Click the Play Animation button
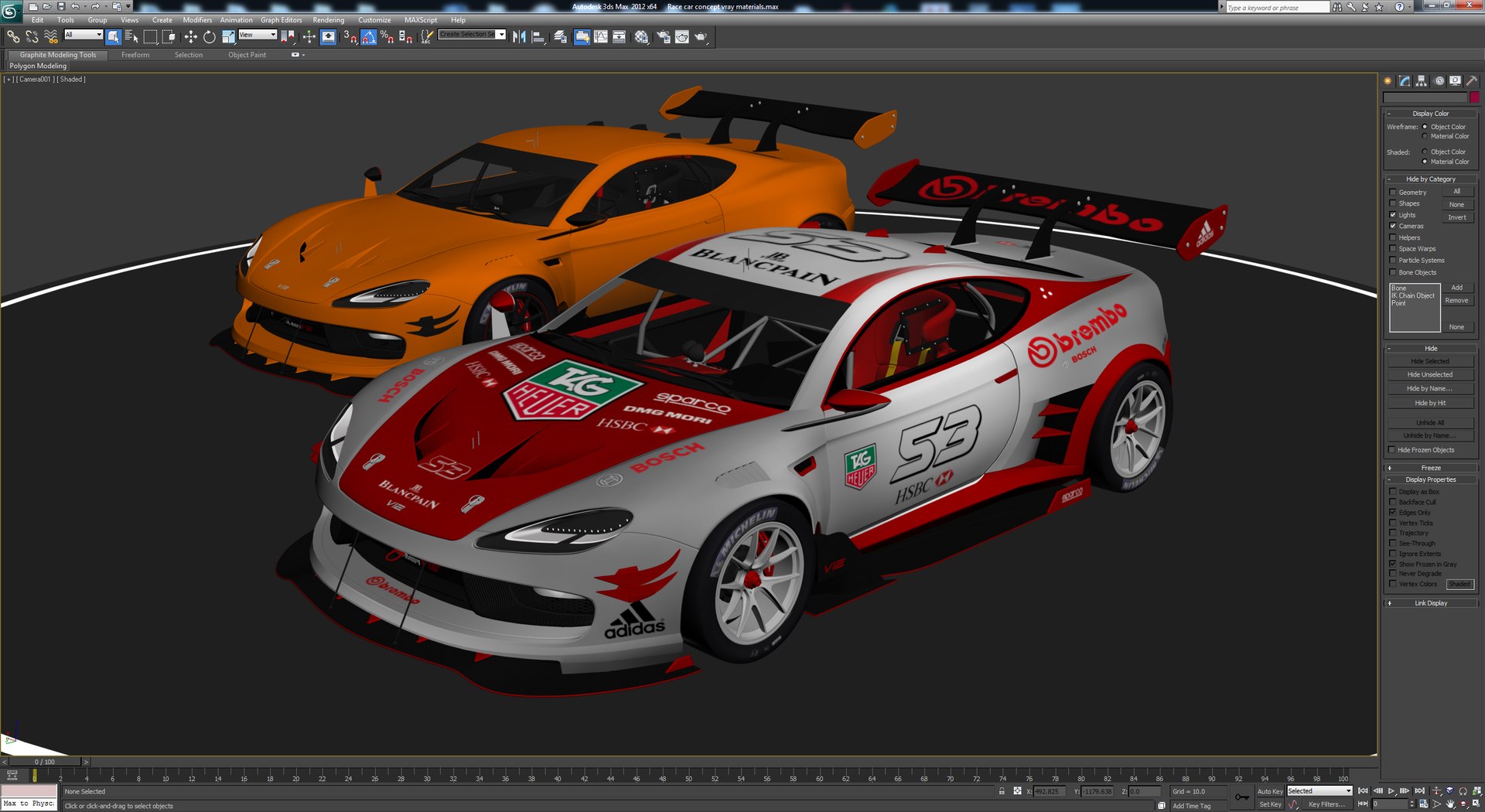 click(1391, 791)
